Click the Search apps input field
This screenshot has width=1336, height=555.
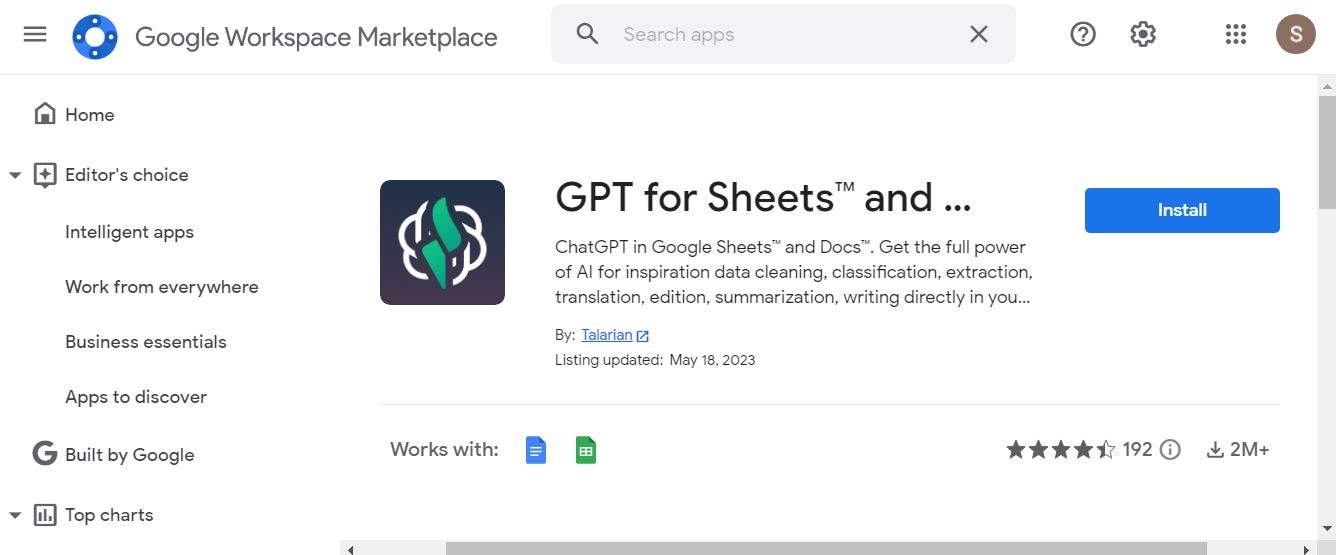(780, 35)
